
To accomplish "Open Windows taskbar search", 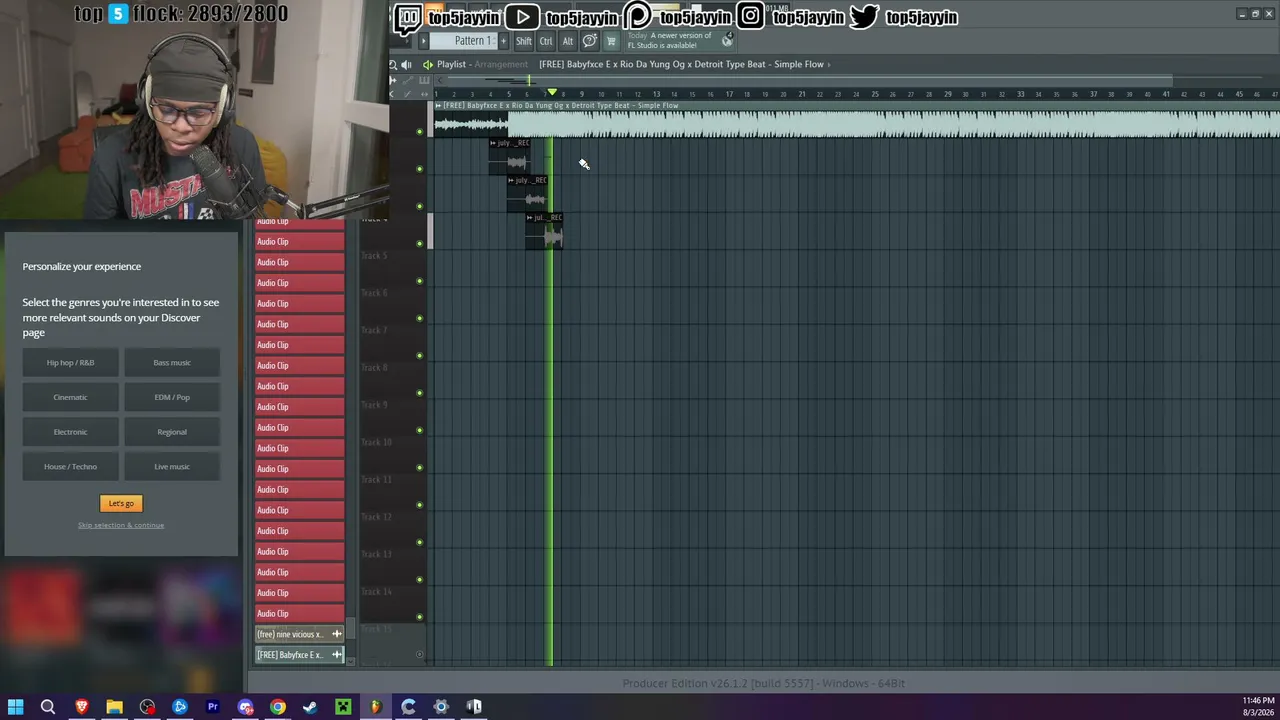I will click(48, 707).
